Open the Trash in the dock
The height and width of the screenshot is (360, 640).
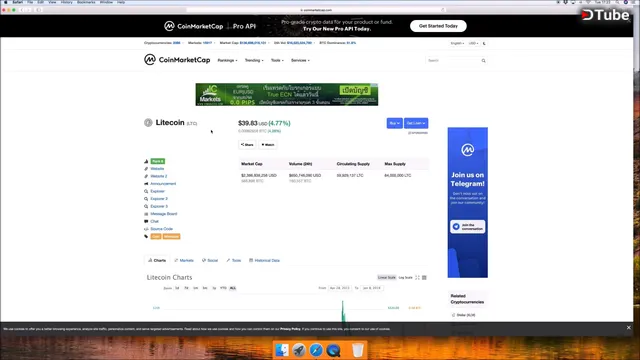click(x=358, y=350)
